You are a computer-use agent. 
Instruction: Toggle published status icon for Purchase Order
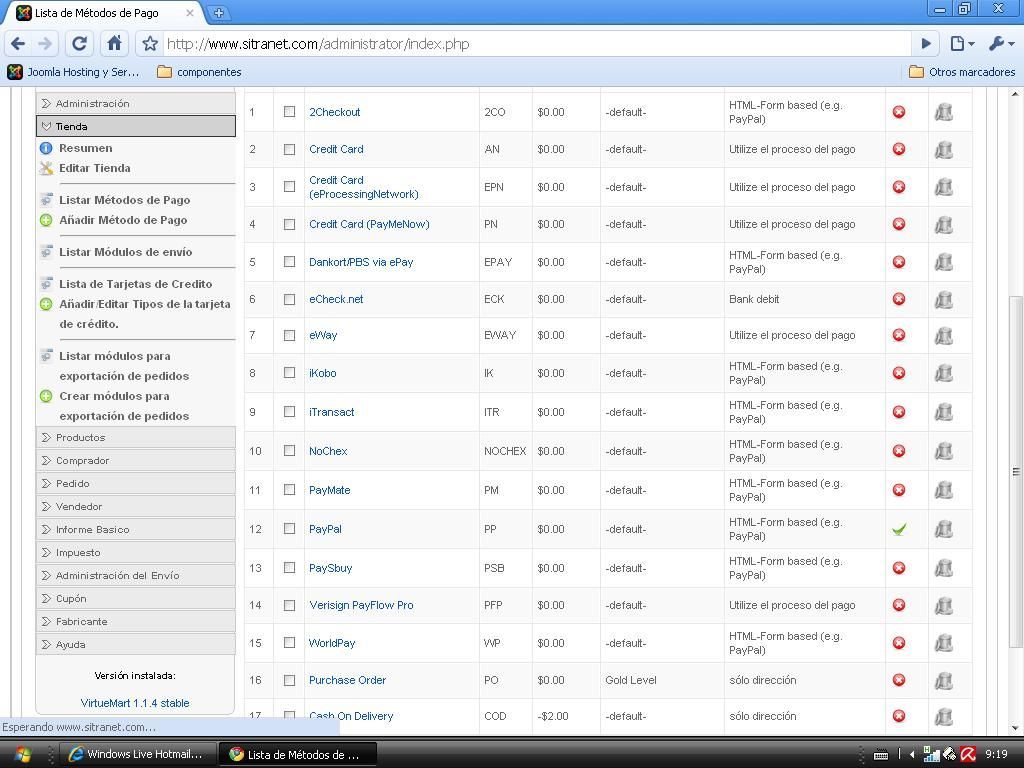899,680
